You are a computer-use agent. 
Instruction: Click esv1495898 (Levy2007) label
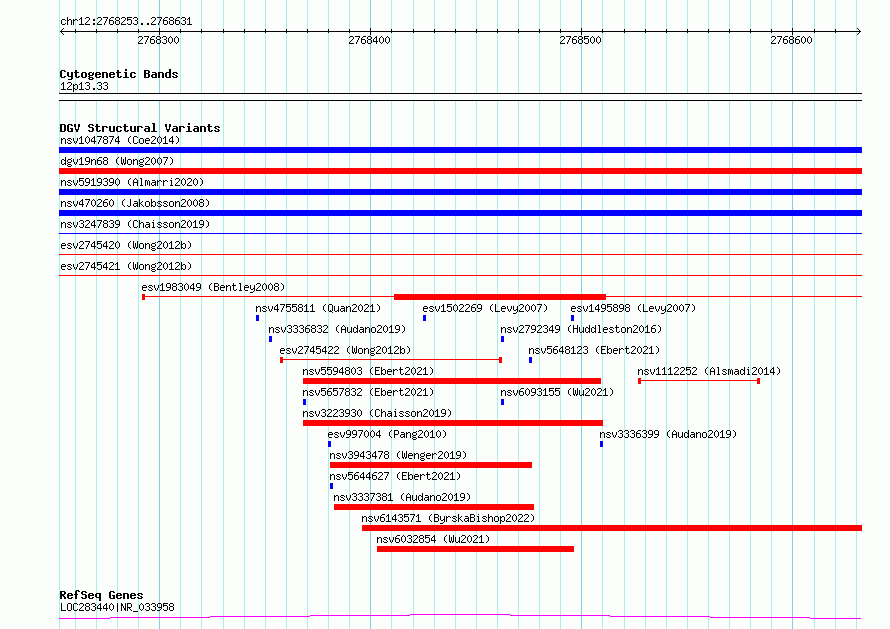point(633,308)
